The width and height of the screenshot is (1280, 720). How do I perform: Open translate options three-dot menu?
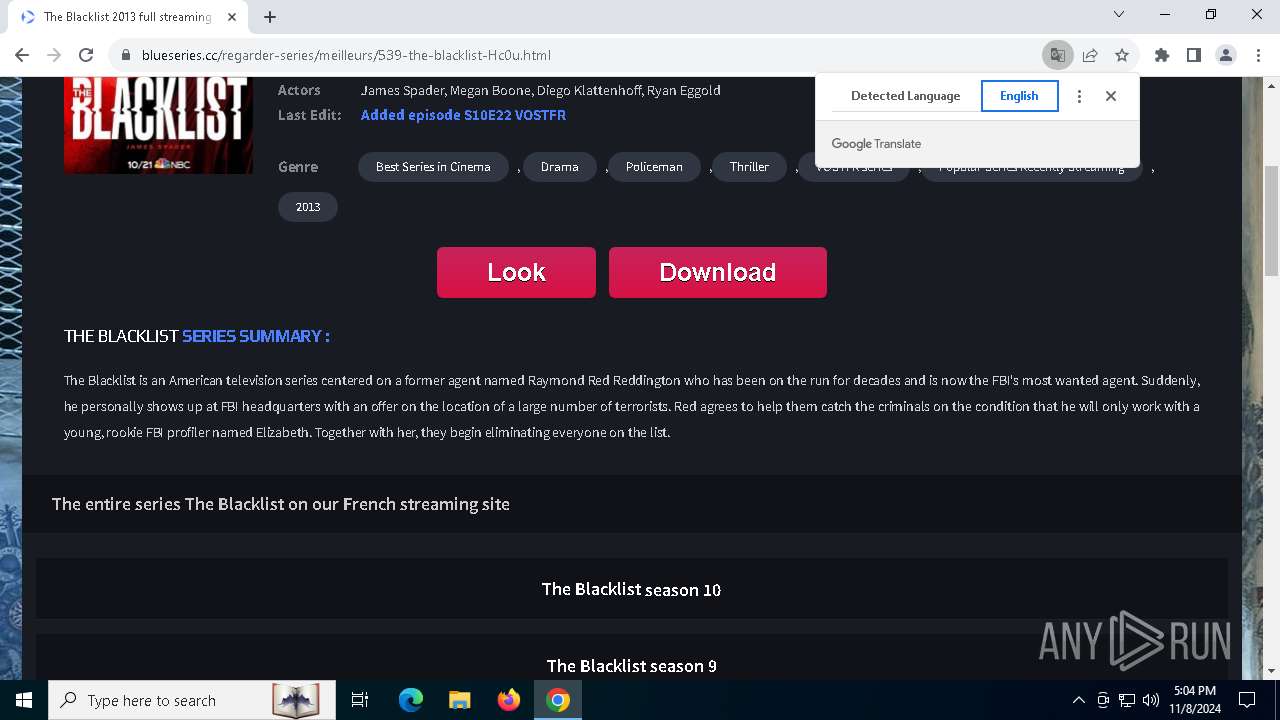coord(1079,96)
